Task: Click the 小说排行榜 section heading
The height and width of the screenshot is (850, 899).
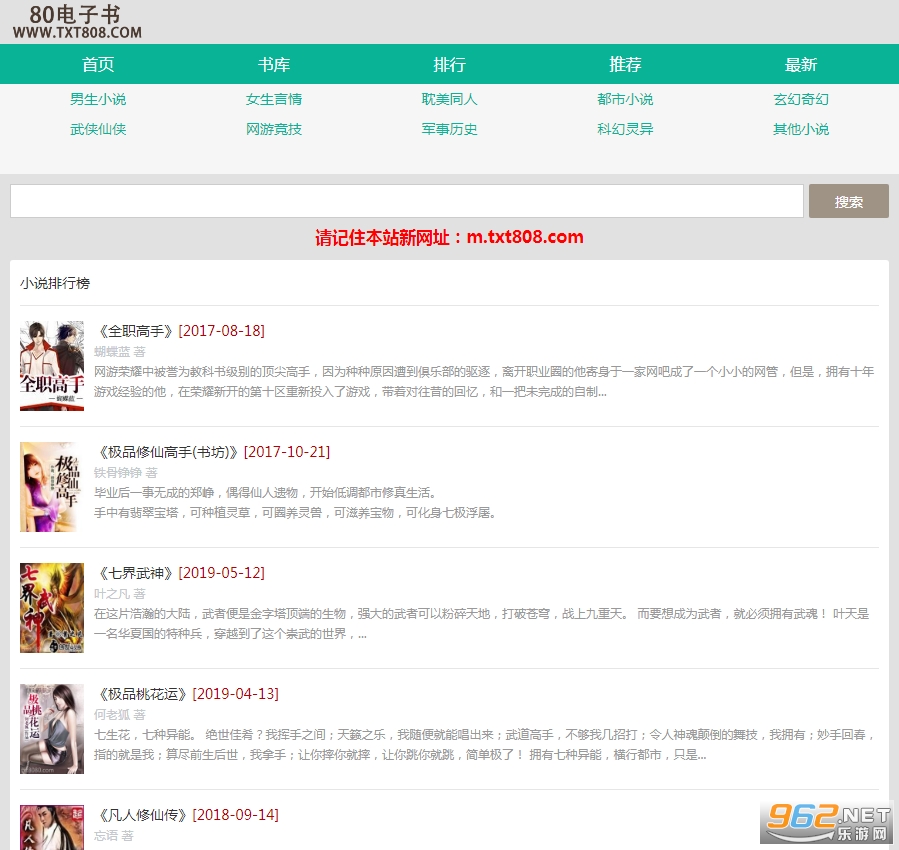Action: coord(55,283)
